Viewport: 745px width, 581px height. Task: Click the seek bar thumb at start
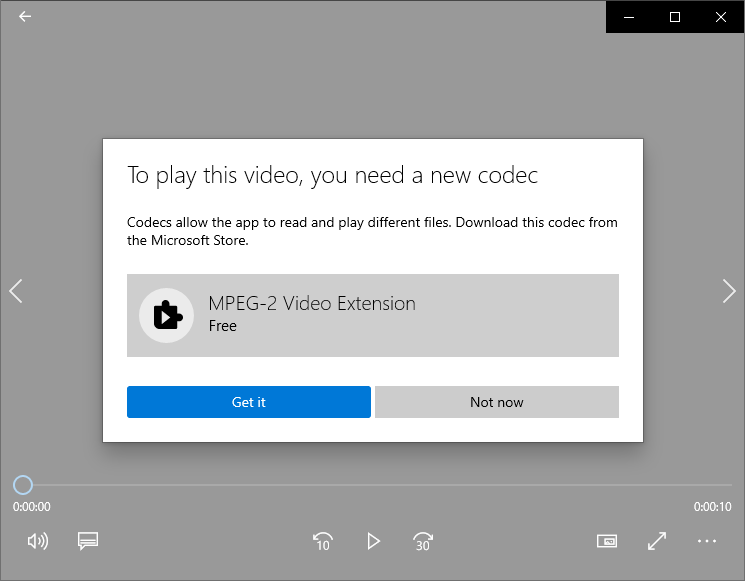23,485
